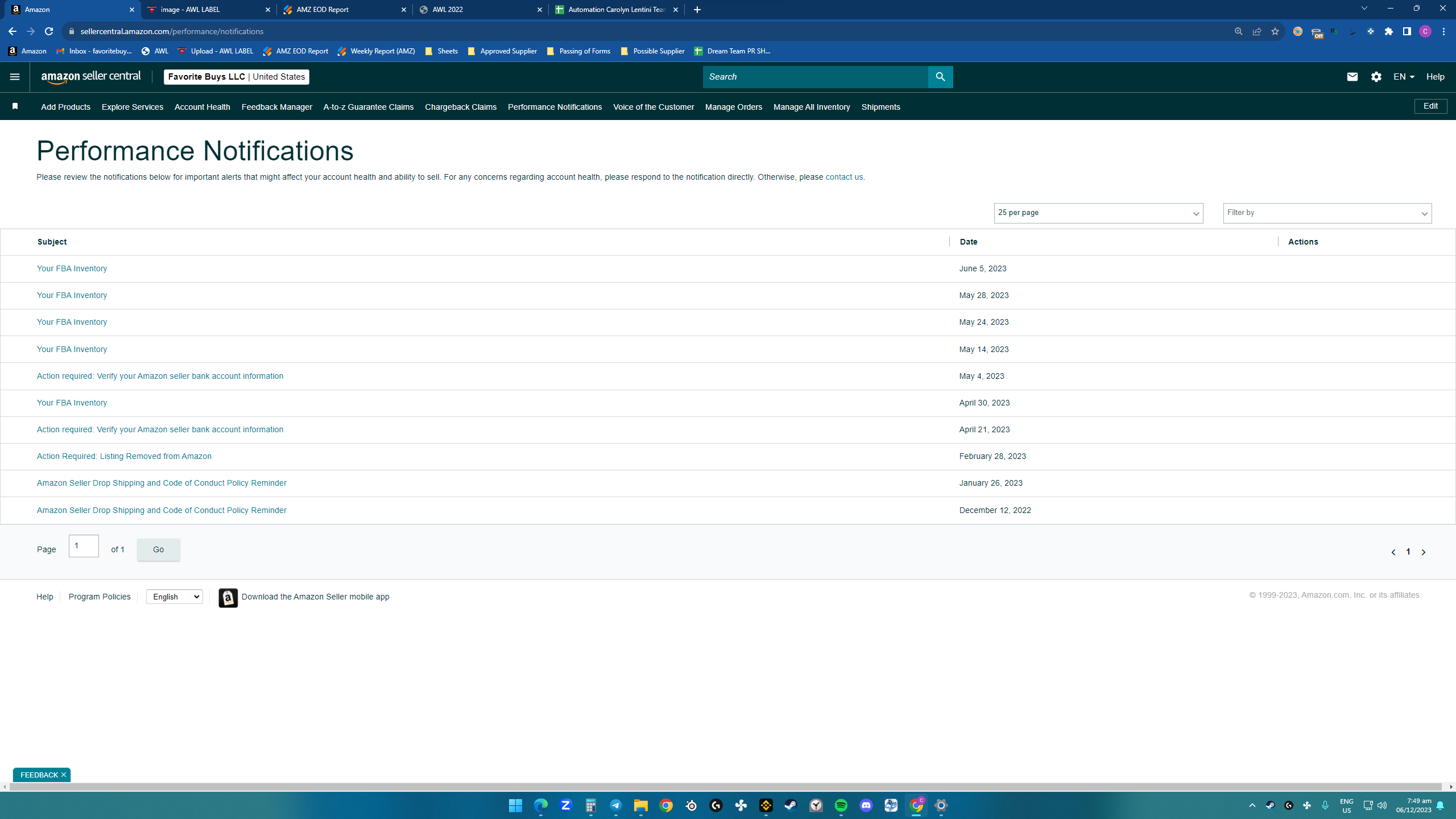Go to the next notifications page arrow
This screenshot has height=819, width=1456.
click(1424, 552)
